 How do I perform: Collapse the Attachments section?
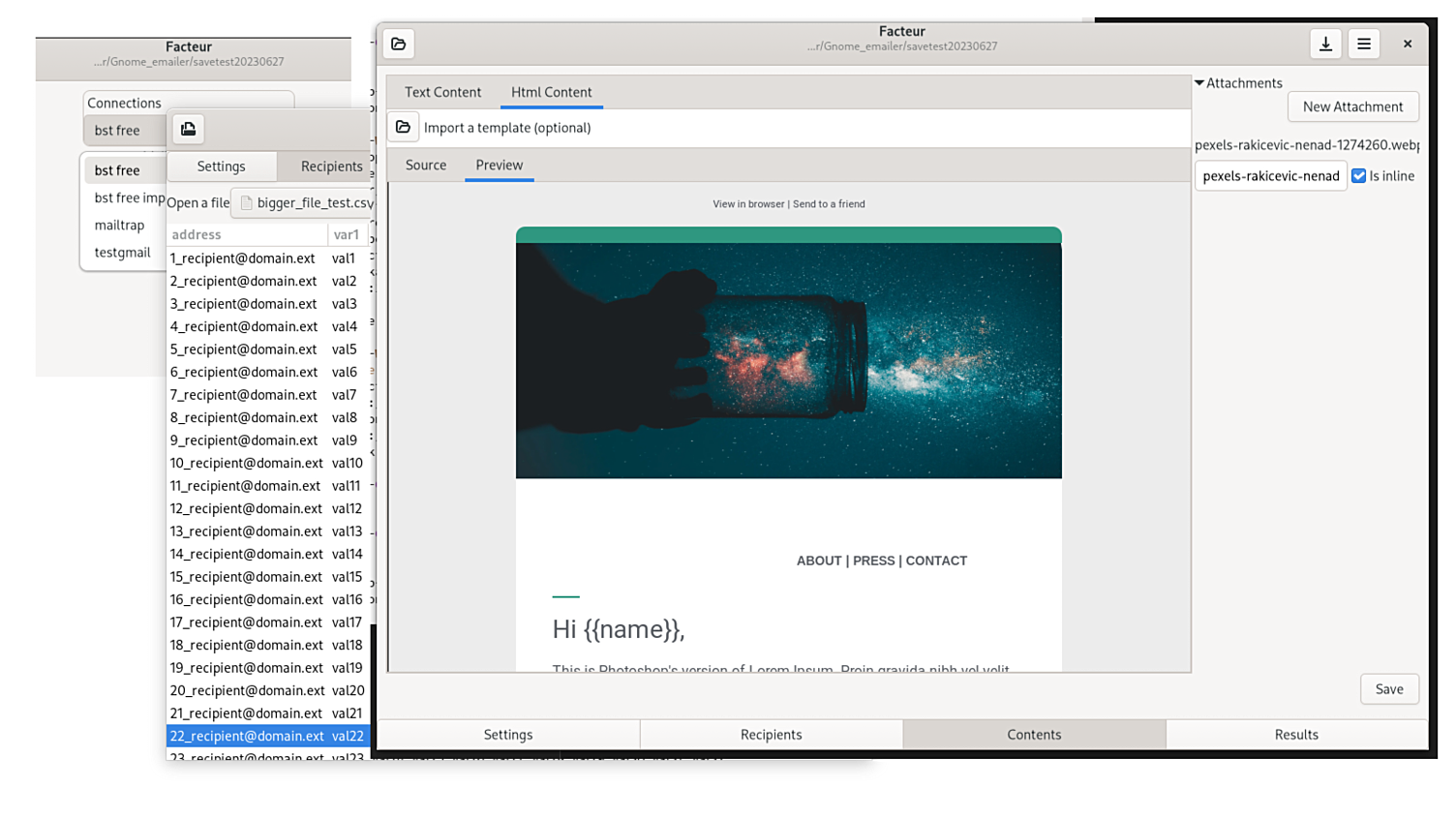tap(1198, 82)
